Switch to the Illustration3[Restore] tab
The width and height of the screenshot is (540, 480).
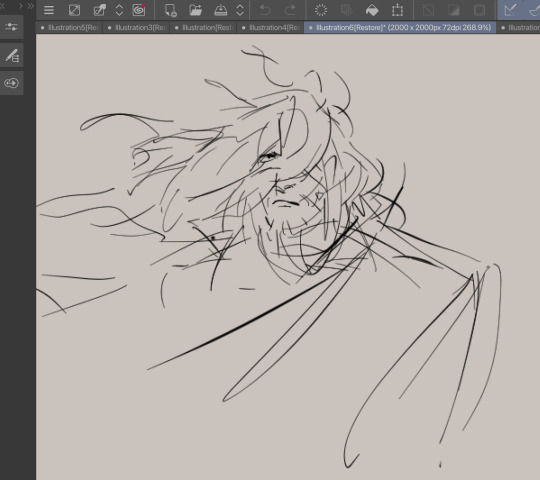pos(136,28)
